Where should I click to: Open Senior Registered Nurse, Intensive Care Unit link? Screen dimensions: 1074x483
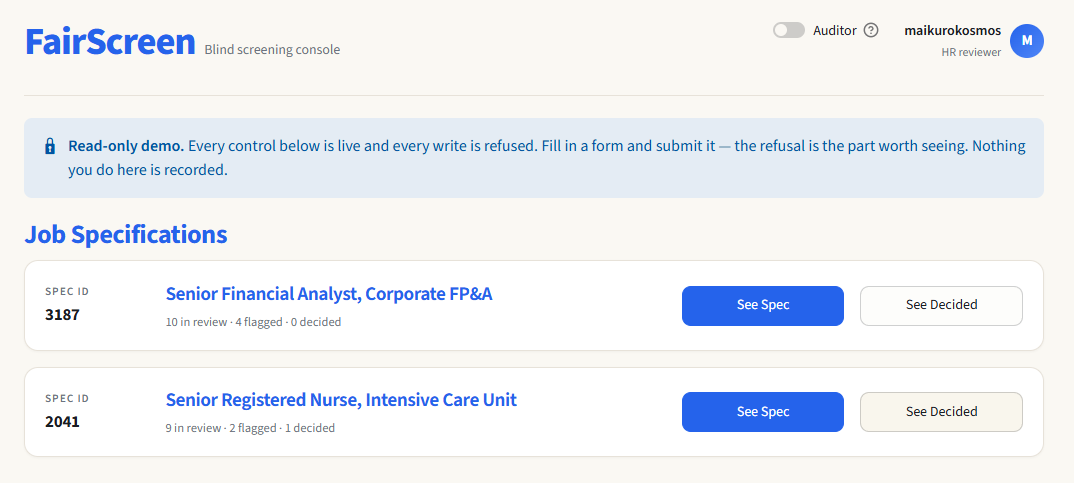click(341, 399)
